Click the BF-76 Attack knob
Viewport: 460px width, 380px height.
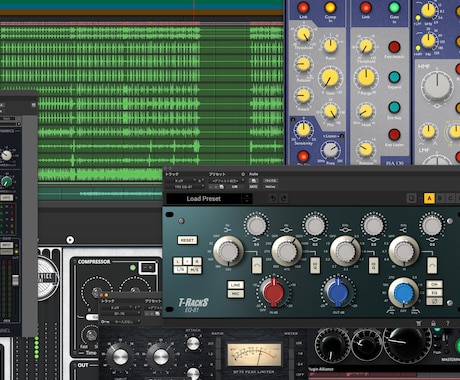coord(193,344)
